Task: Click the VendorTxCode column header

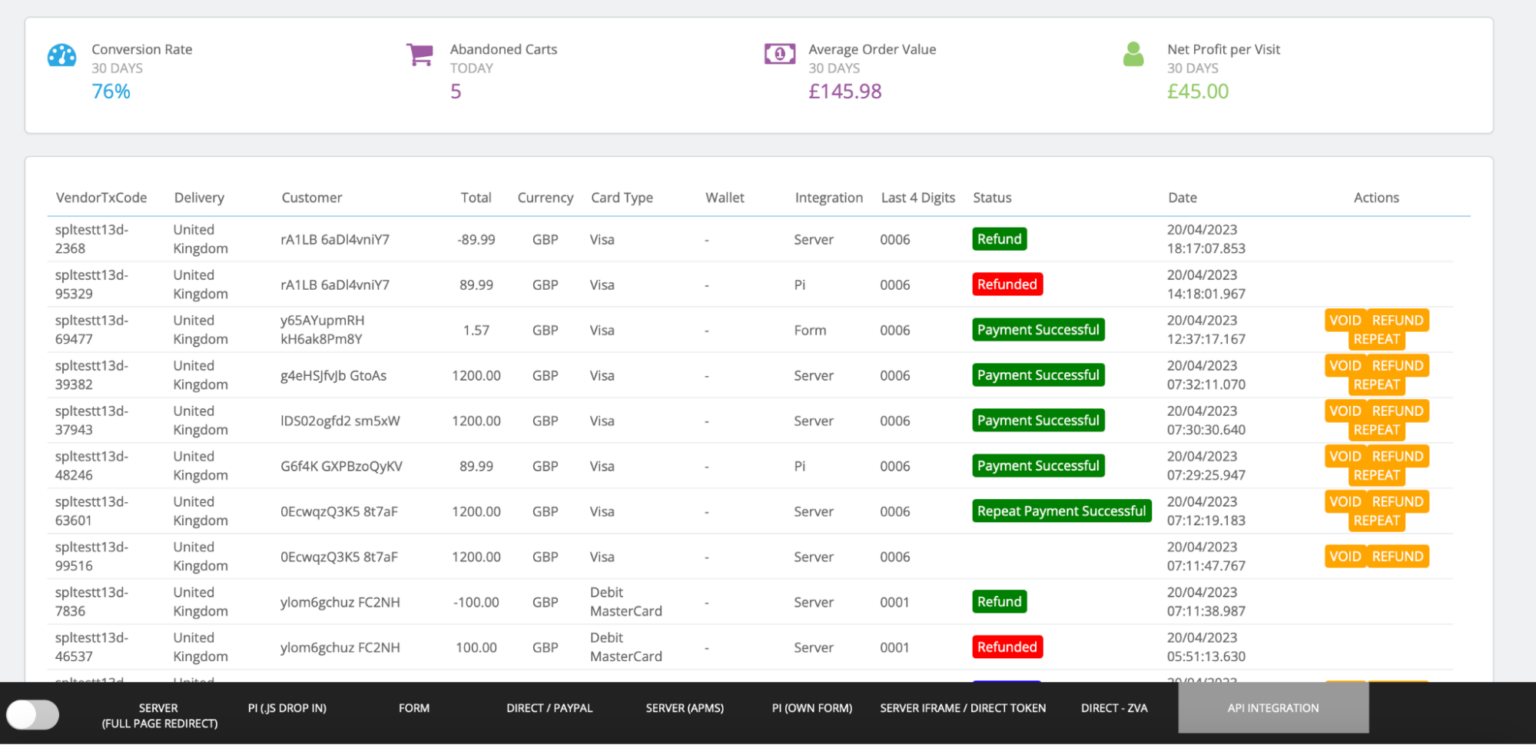Action: (101, 197)
